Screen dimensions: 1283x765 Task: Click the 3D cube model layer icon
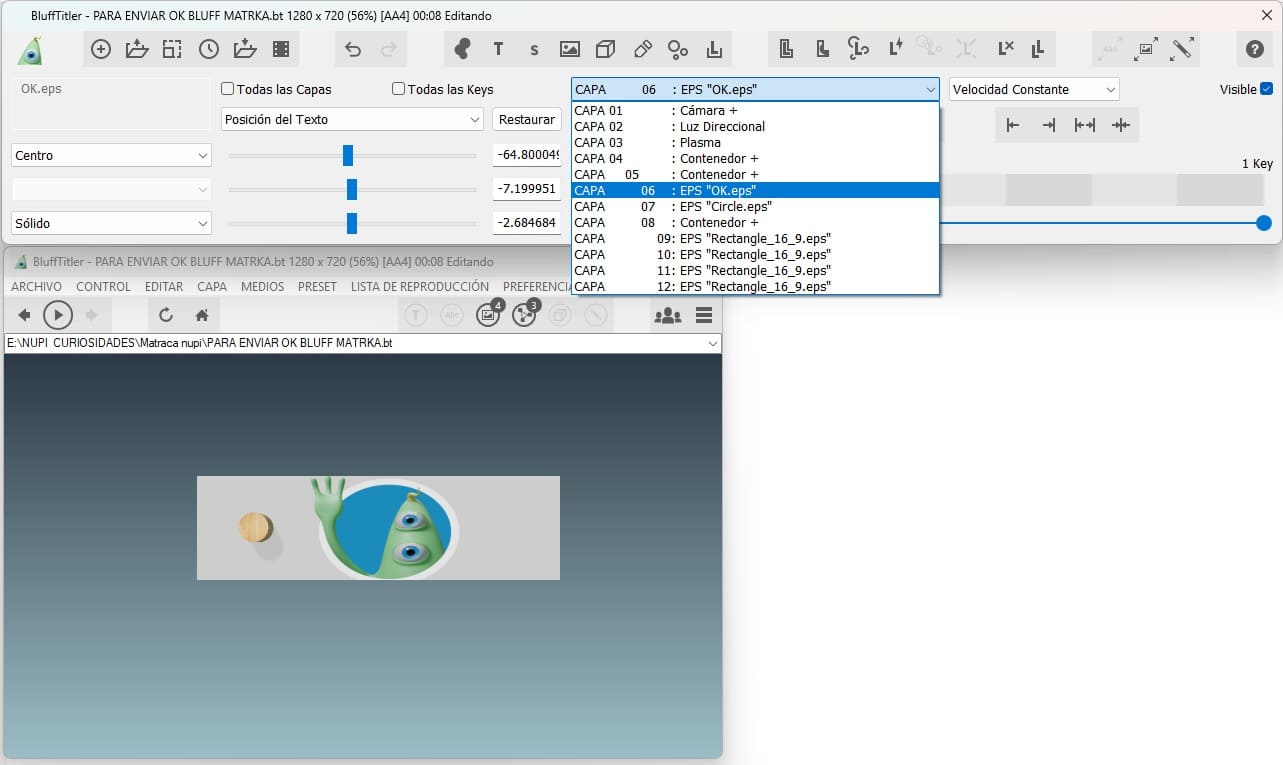click(x=606, y=49)
